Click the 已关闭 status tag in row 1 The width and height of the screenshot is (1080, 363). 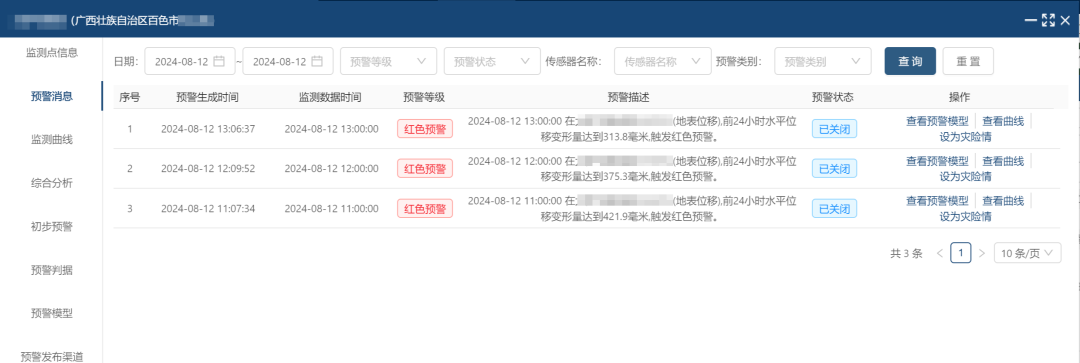click(x=834, y=129)
